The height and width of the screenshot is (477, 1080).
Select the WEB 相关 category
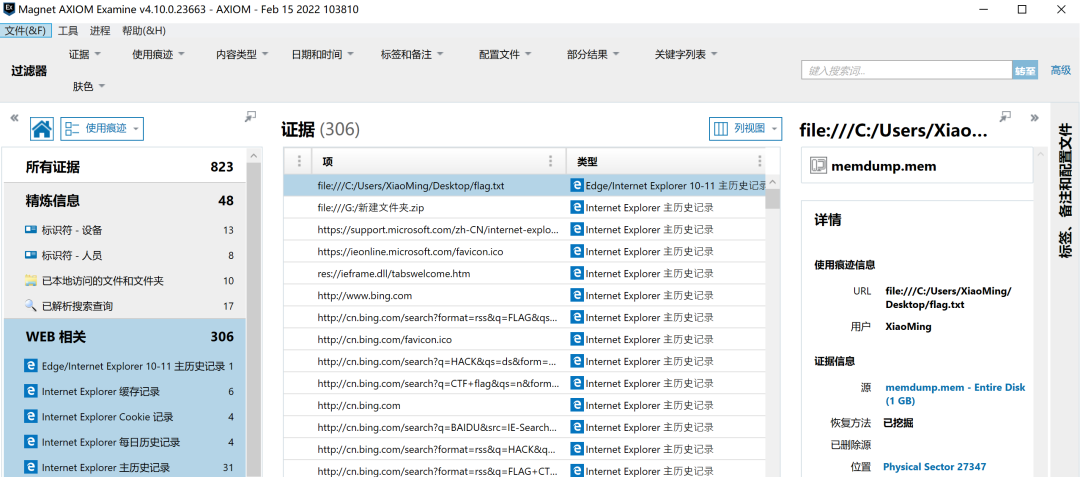[x=125, y=337]
